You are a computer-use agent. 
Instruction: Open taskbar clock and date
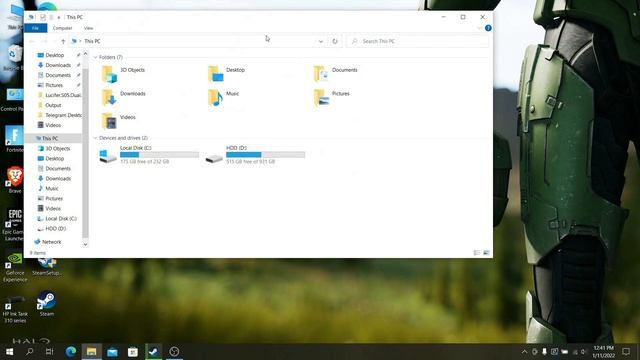[x=603, y=351]
